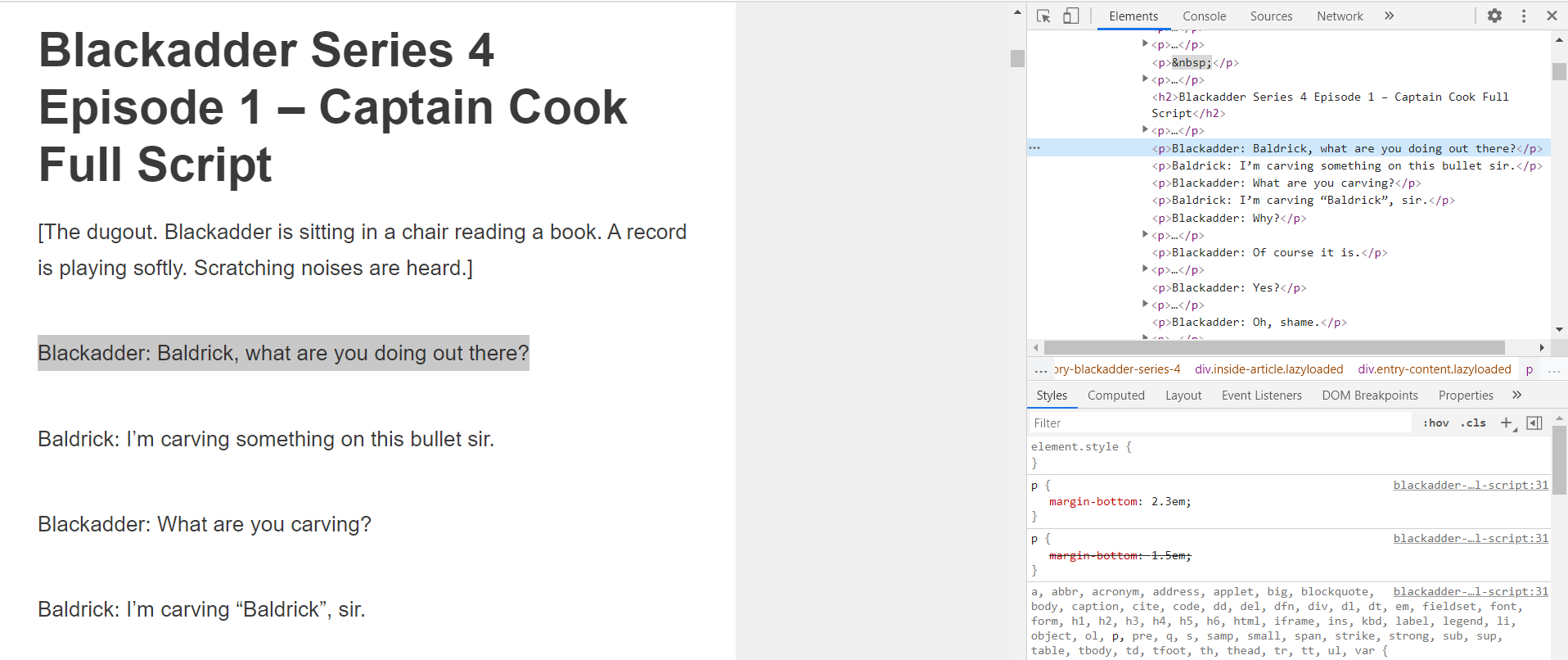
Task: Close the DevTools panel
Action: pos(1552,16)
